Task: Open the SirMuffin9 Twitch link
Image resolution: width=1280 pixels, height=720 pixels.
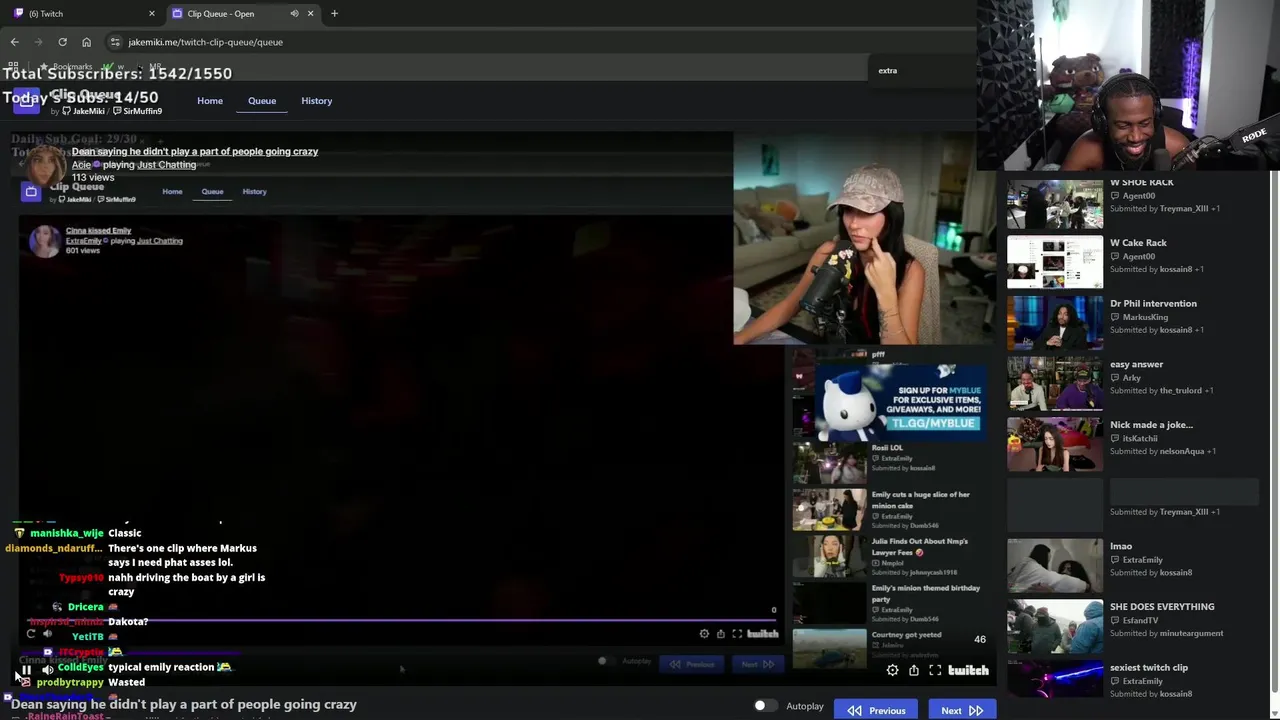Action: coord(137,111)
